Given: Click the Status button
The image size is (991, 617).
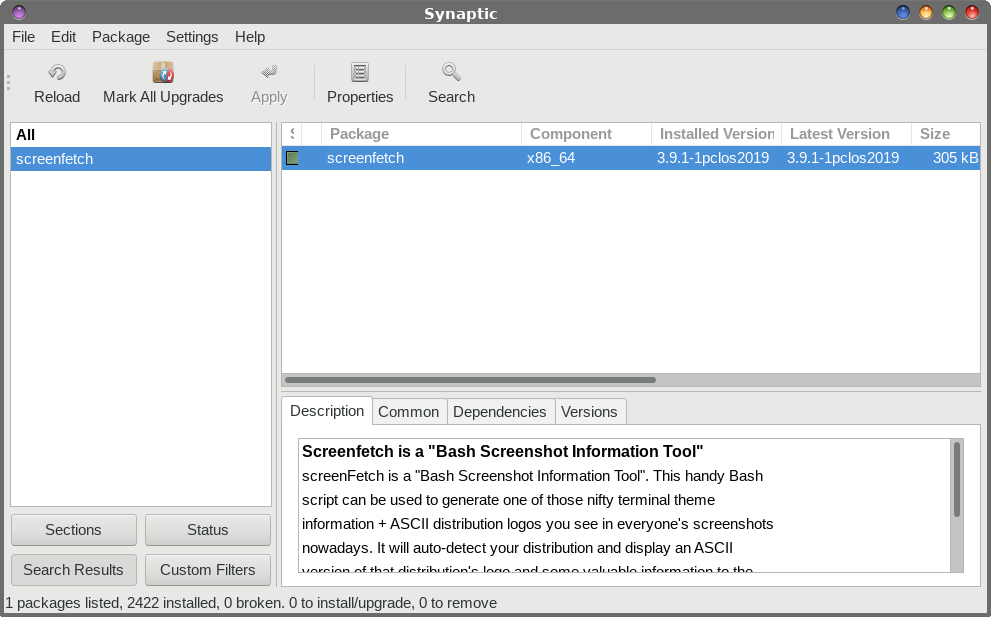Looking at the screenshot, I should (x=207, y=530).
